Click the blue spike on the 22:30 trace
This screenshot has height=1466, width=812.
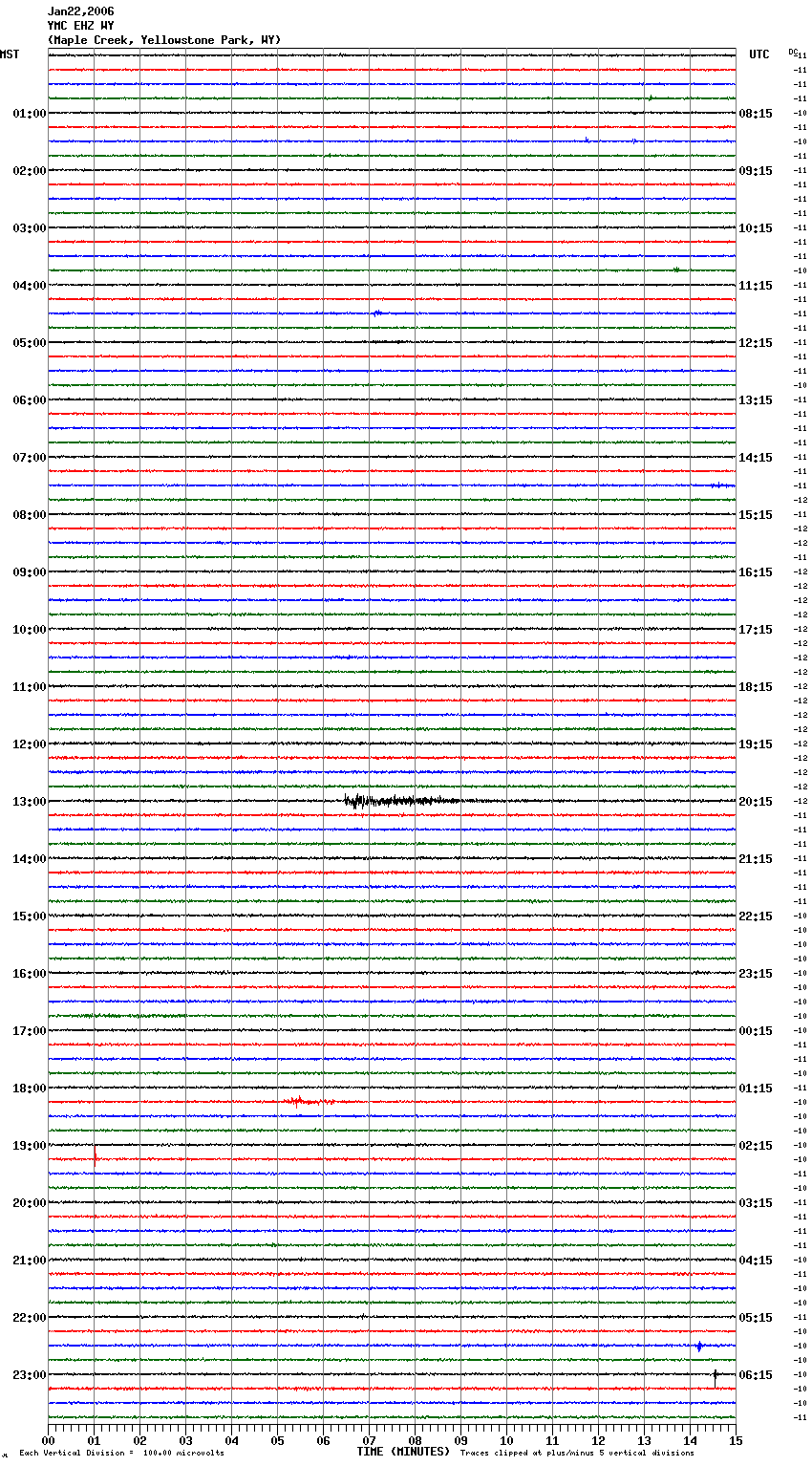pos(699,1346)
